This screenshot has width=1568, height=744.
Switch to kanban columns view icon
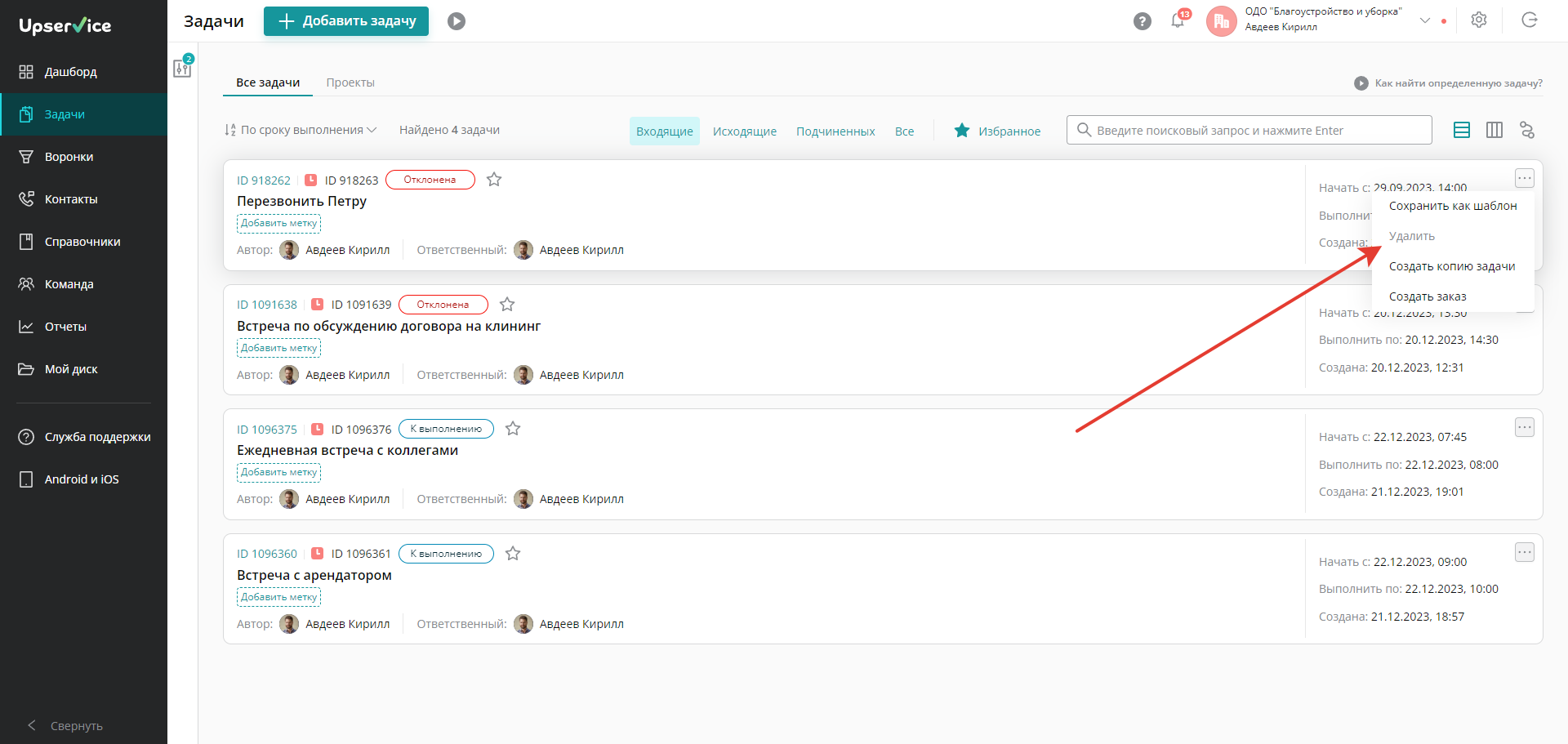pyautogui.click(x=1494, y=130)
